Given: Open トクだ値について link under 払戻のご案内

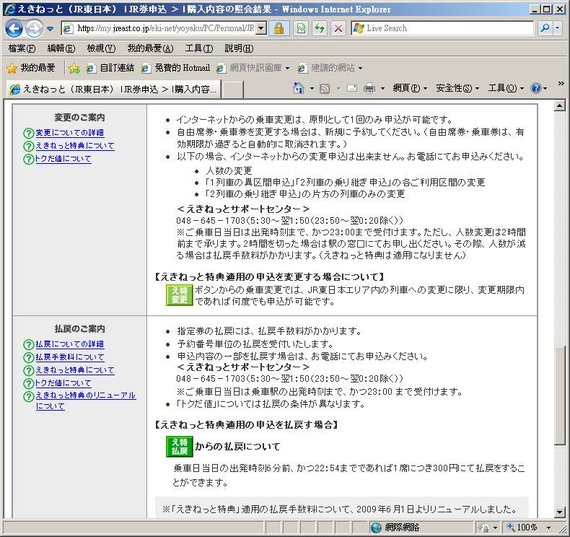Looking at the screenshot, I should click(x=63, y=383).
